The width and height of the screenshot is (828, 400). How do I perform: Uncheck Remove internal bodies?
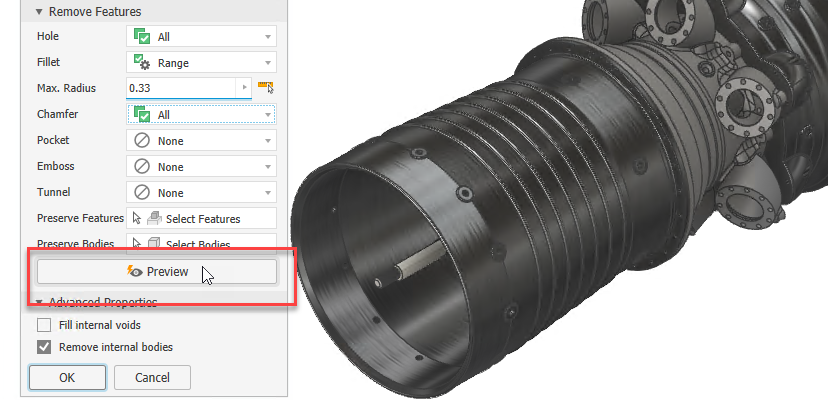(44, 347)
